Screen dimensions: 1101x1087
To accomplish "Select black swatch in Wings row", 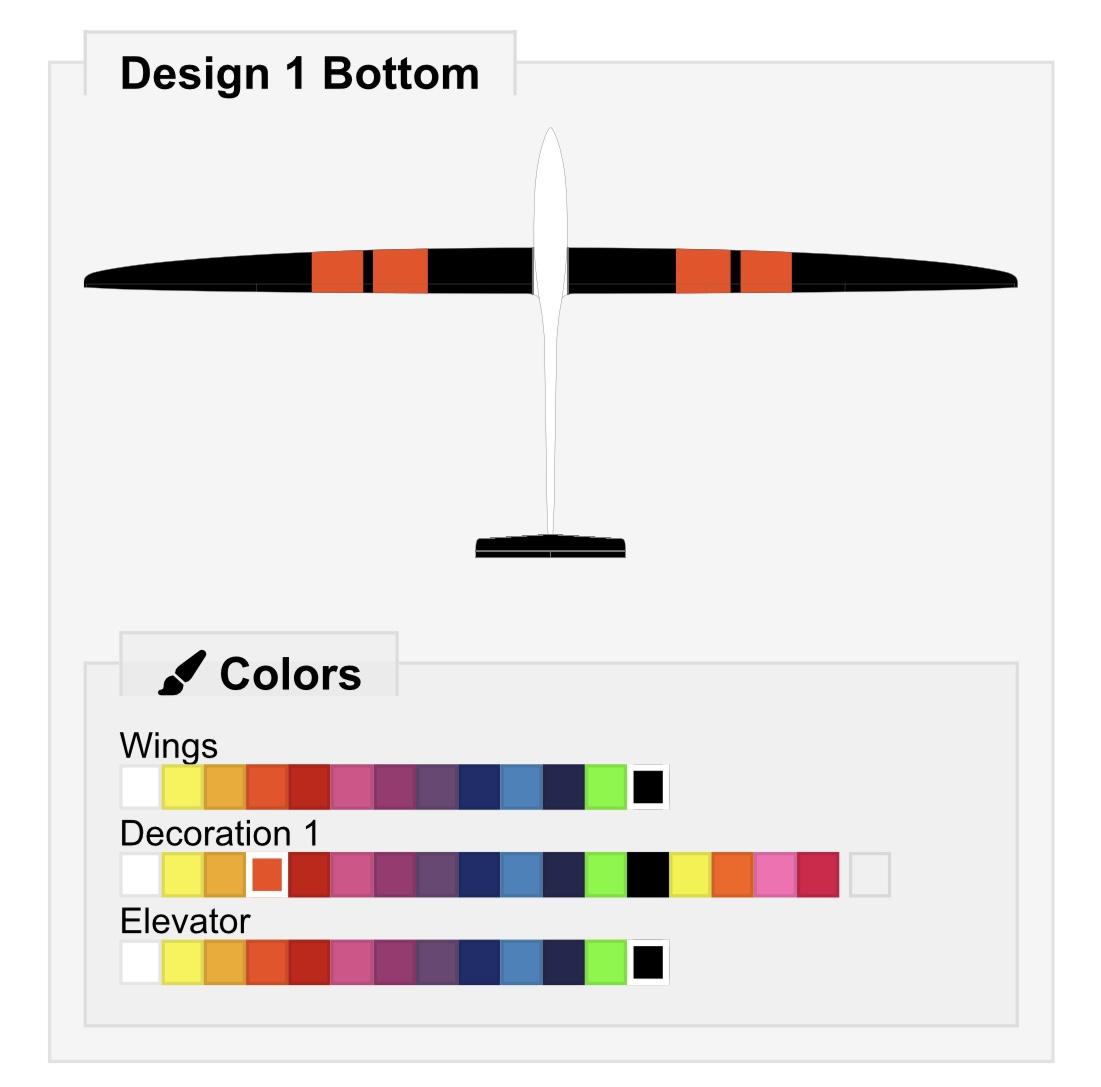I will 648,787.
